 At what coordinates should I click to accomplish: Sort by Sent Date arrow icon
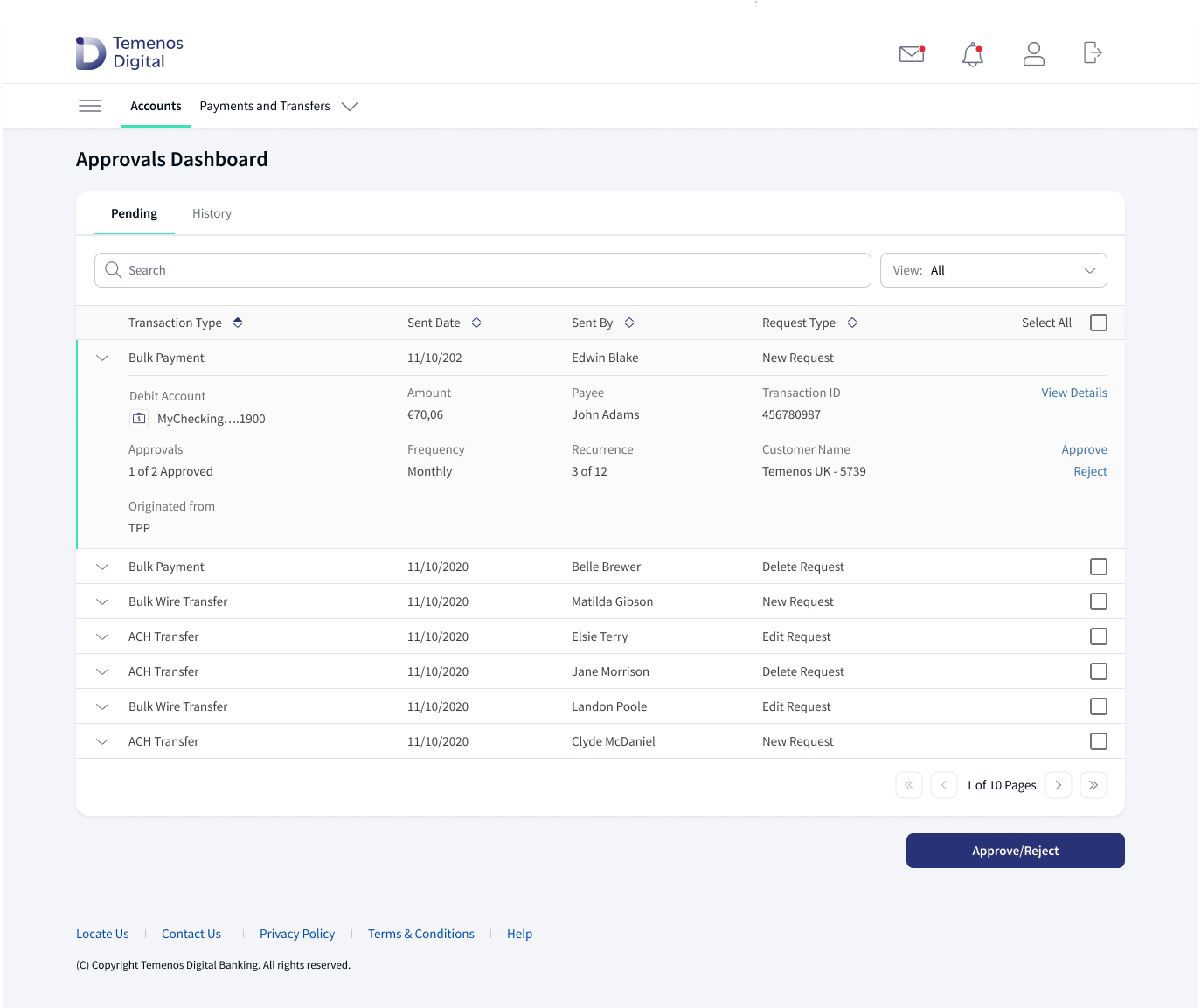(x=476, y=323)
